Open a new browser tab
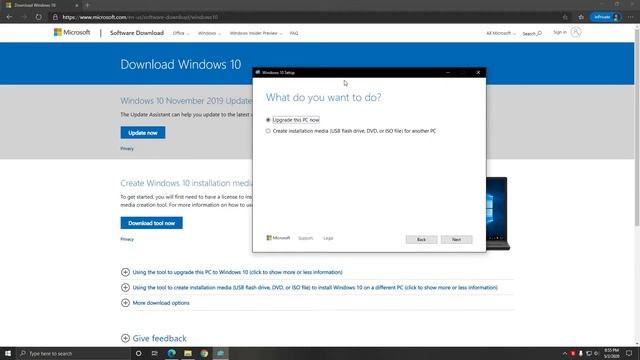Image resolution: width=640 pixels, height=360 pixels. tap(87, 5)
